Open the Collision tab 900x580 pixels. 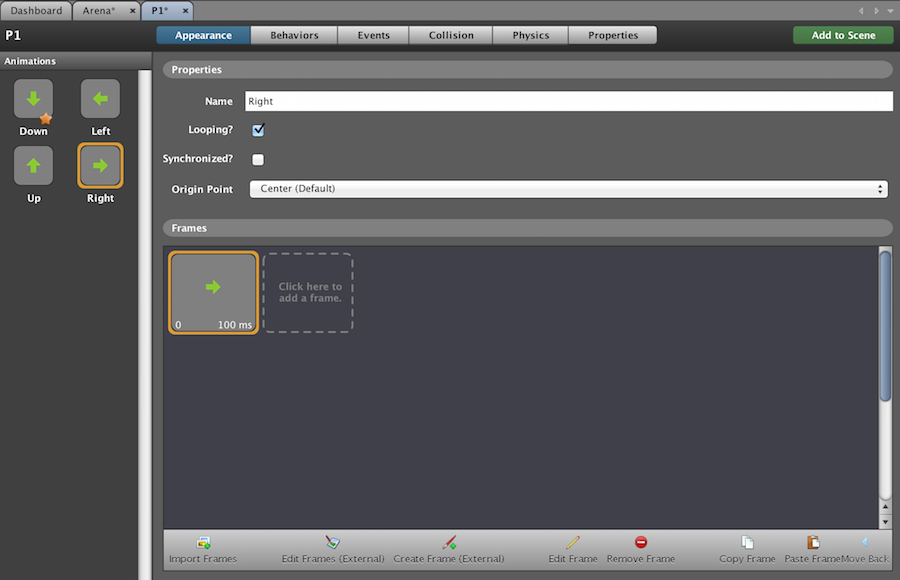[x=451, y=35]
